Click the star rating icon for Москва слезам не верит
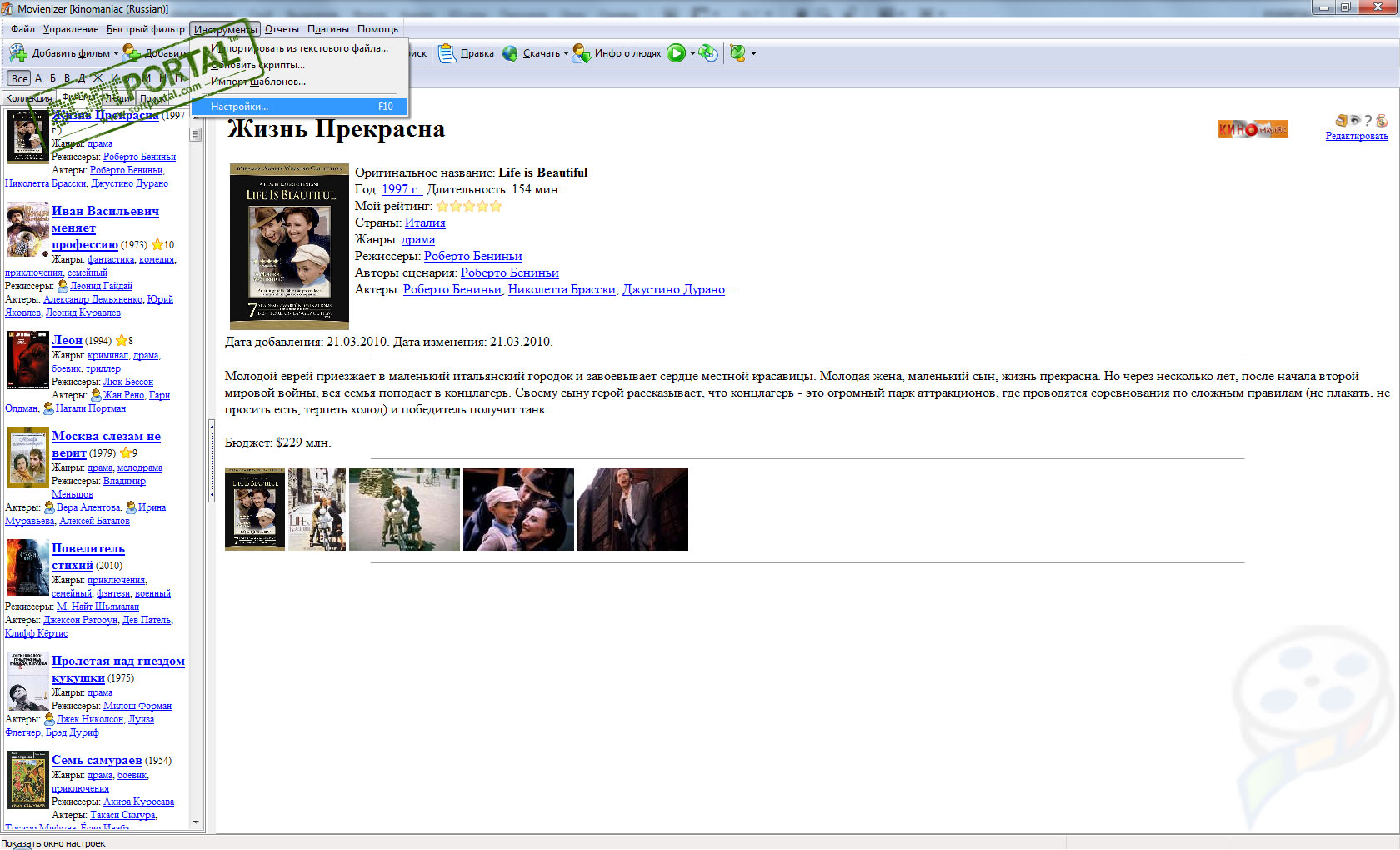 click(x=126, y=452)
